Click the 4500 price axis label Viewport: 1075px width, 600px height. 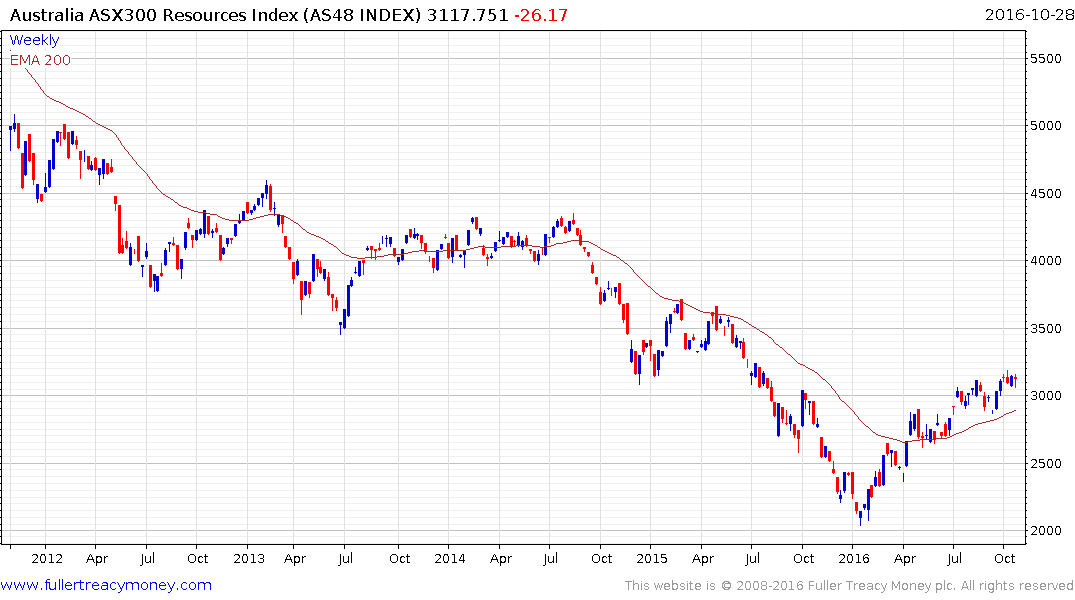[x=1046, y=194]
